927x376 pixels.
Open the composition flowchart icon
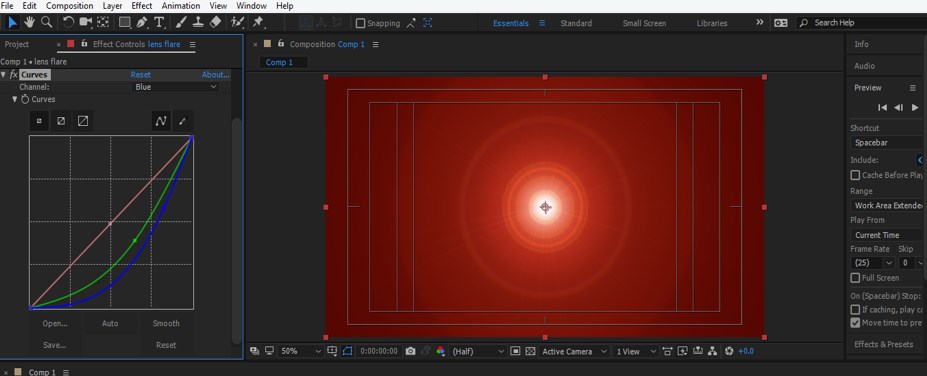[712, 351]
